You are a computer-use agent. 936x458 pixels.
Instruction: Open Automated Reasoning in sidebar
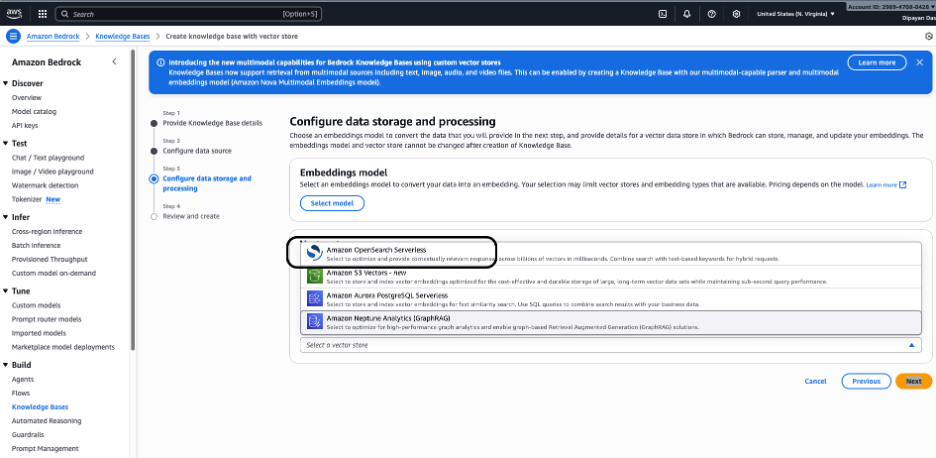[x=47, y=421]
